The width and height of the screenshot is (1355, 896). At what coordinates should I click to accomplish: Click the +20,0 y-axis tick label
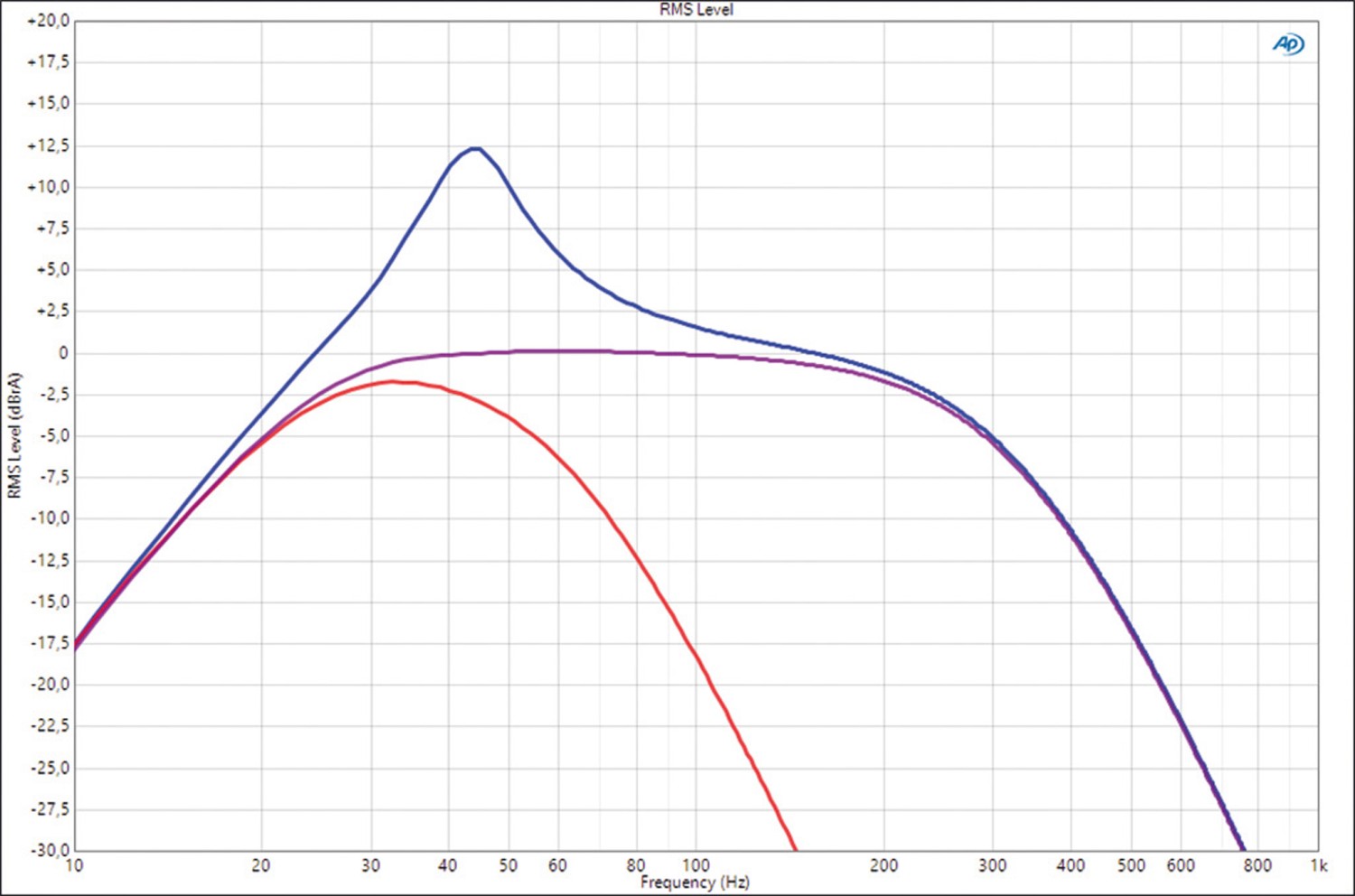pyautogui.click(x=49, y=21)
